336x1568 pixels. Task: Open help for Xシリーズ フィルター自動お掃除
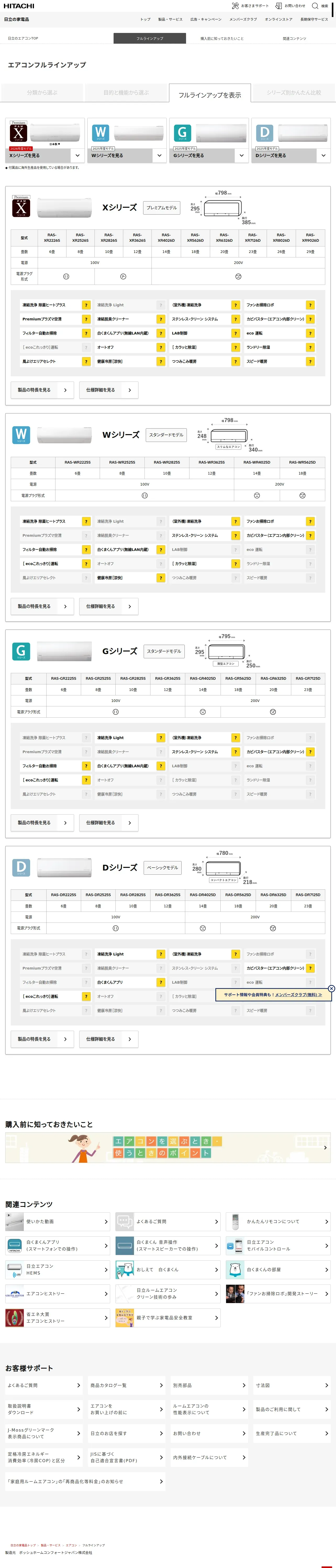pos(86,333)
